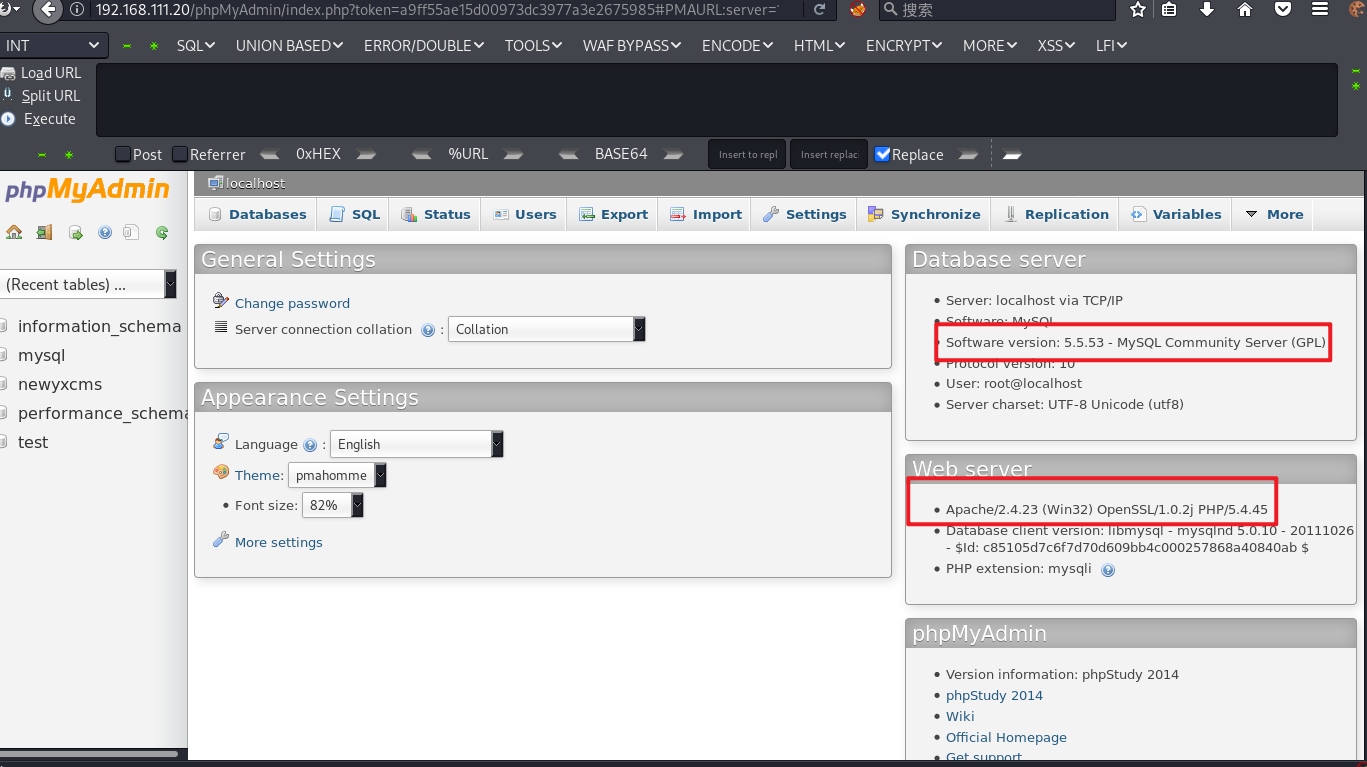Click help icon next to Language
This screenshot has height=767, width=1367.
pyautogui.click(x=310, y=445)
